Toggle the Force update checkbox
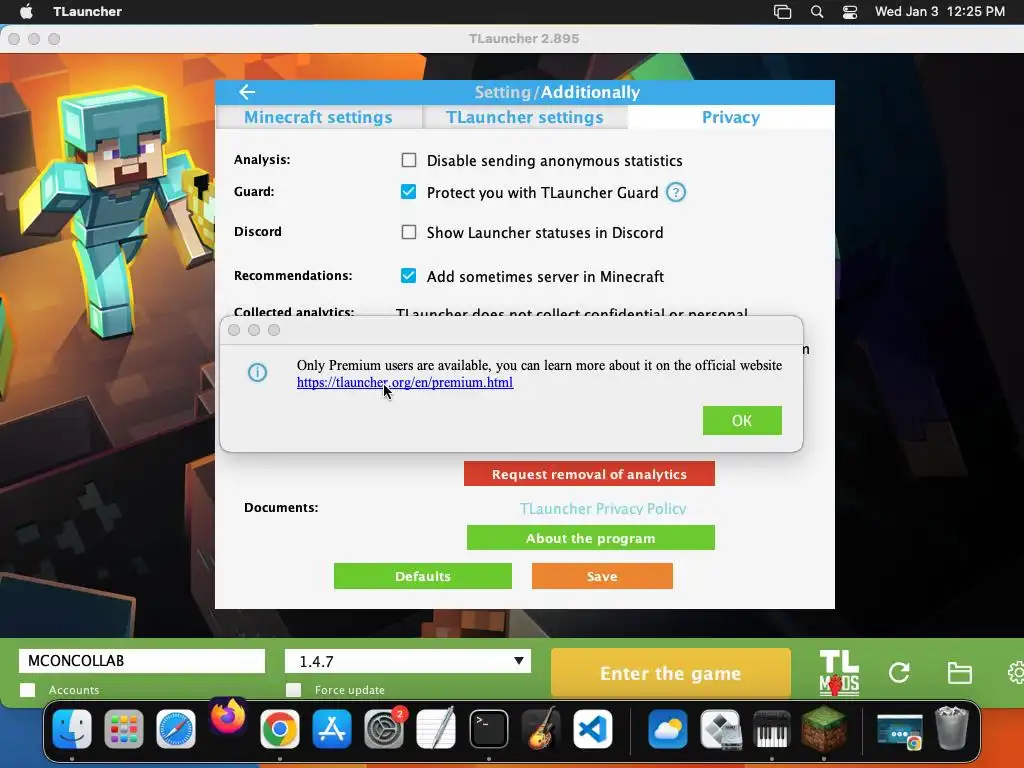The image size is (1024, 768). (294, 690)
